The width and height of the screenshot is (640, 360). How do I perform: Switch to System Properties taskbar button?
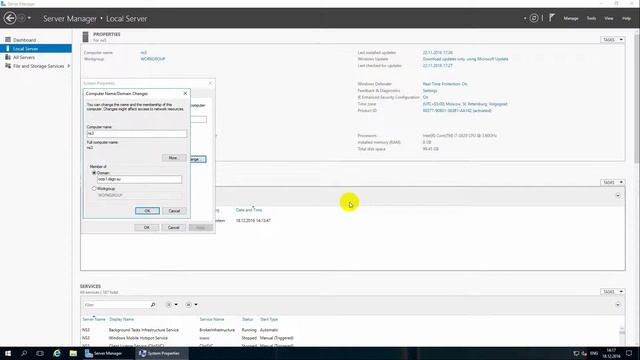161,353
